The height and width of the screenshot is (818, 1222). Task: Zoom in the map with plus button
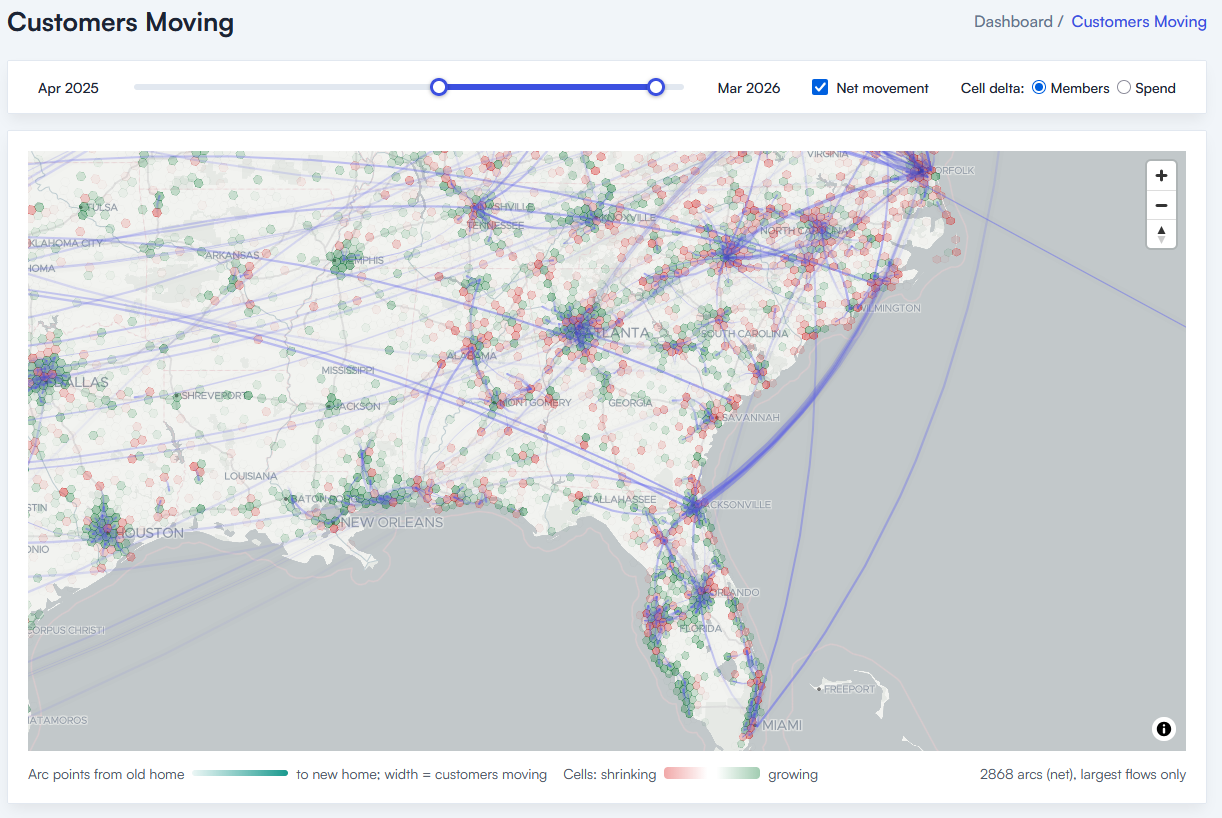[x=1161, y=176]
